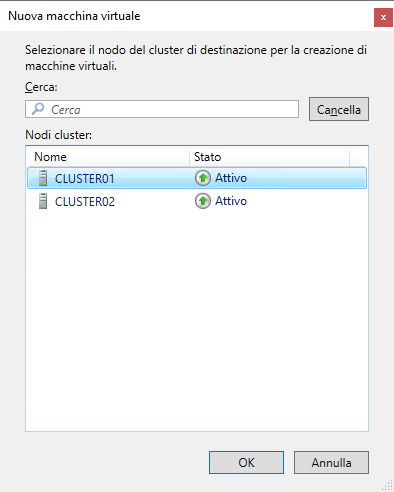Click the Annulla button
The image size is (394, 492).
click(331, 463)
